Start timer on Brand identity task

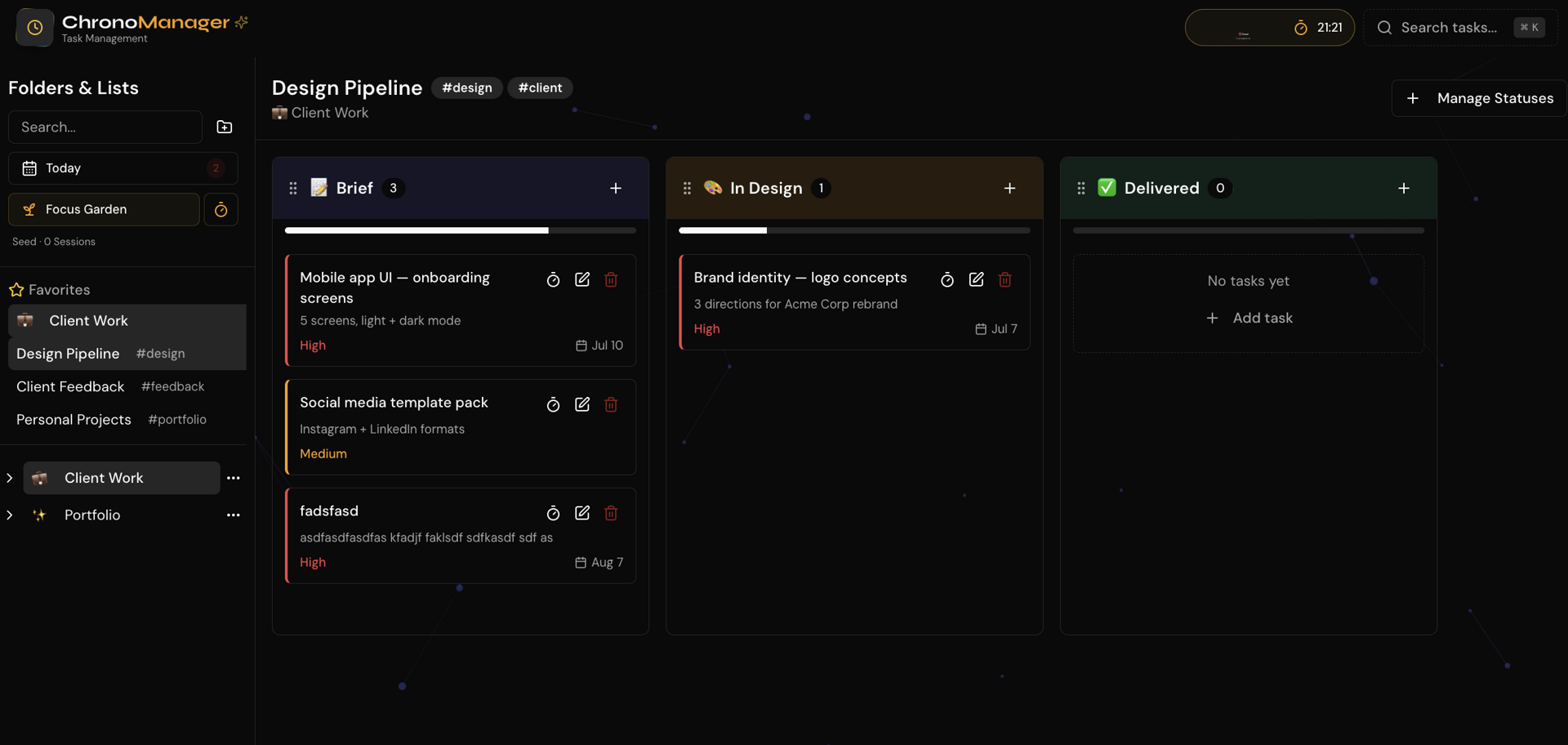click(x=947, y=279)
